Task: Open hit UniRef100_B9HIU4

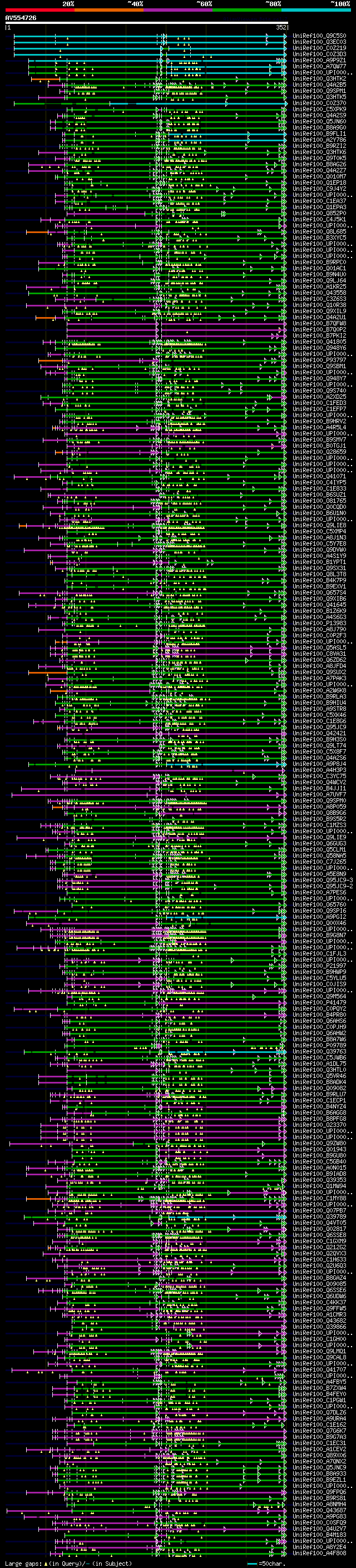Action: coord(319,703)
